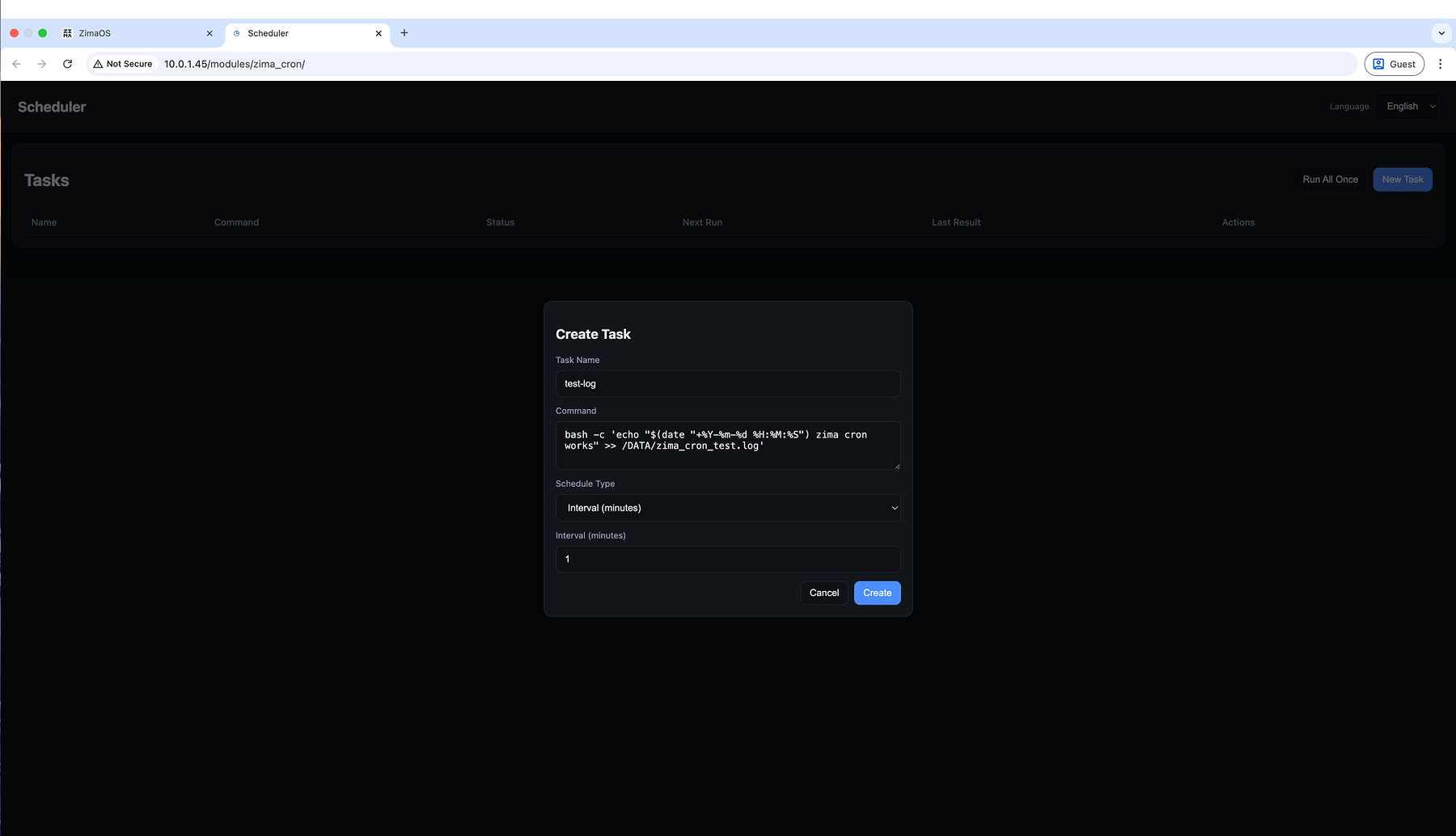
Task: Expand the tab search chevron
Action: (x=1441, y=33)
